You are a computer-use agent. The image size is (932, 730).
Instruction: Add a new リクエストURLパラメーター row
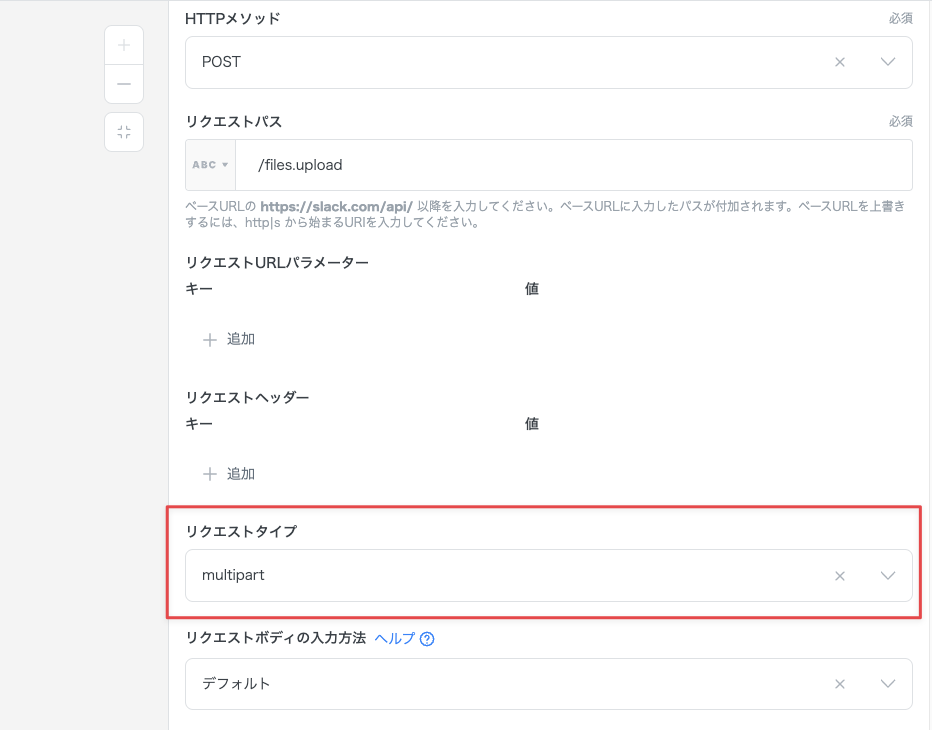(229, 339)
